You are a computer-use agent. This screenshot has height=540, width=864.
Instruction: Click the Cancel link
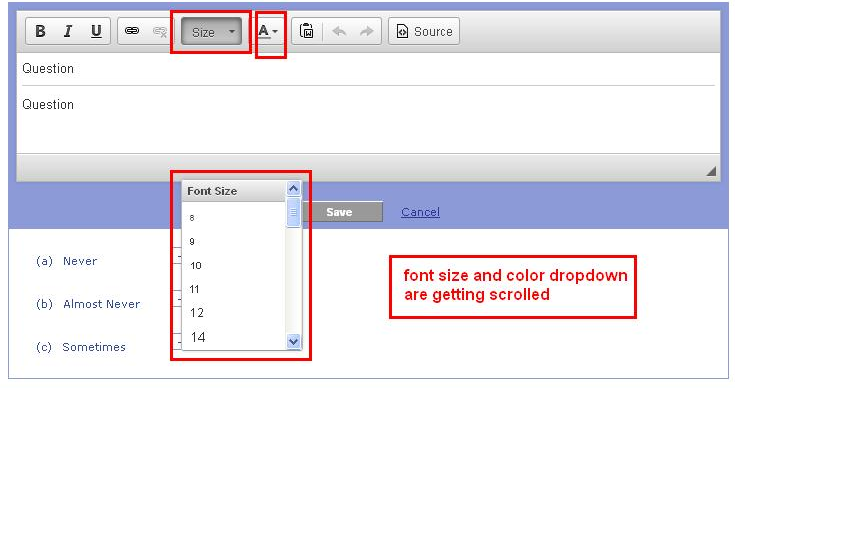click(420, 212)
